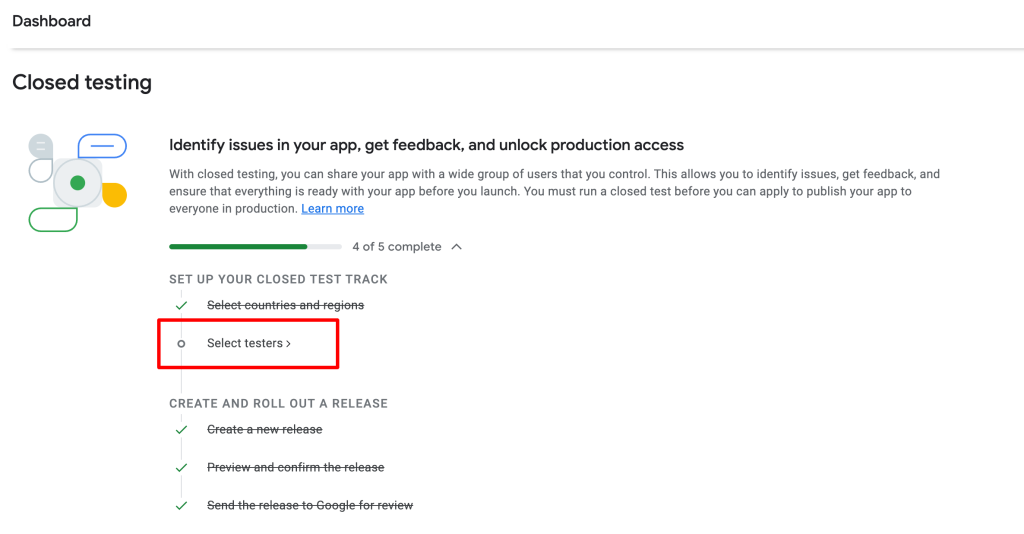Image resolution: width=1024 pixels, height=534 pixels.
Task: Click the Closed testing illustration graphic
Action: (x=78, y=183)
